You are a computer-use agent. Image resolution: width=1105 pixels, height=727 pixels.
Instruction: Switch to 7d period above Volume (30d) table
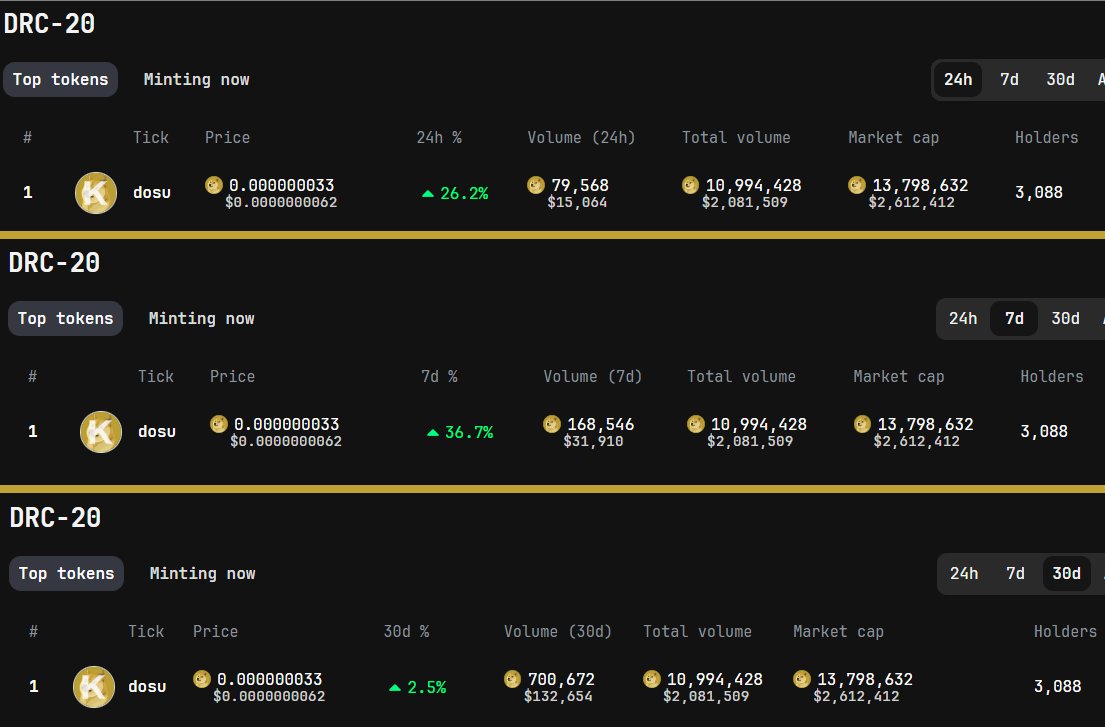click(1016, 573)
